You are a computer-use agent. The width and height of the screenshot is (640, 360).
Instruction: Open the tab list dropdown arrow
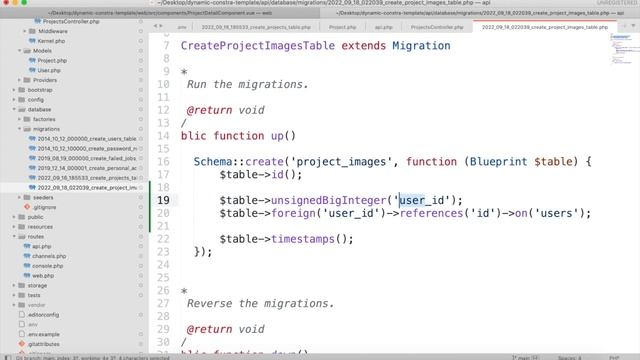pos(633,26)
